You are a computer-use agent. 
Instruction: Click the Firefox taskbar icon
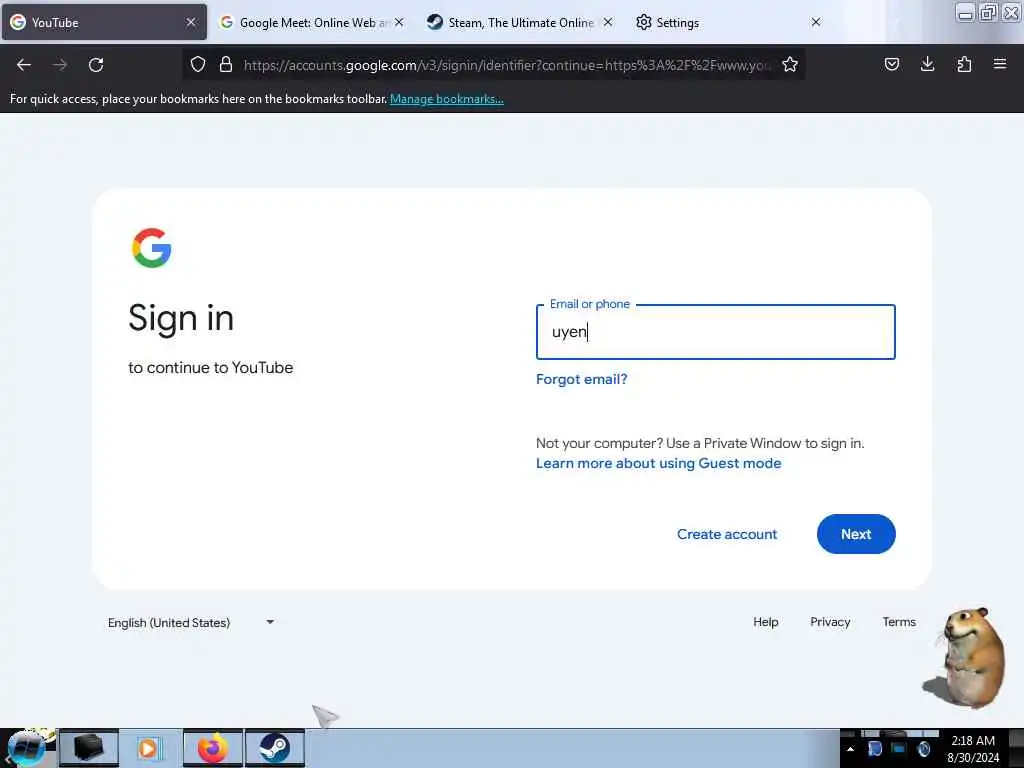click(213, 748)
